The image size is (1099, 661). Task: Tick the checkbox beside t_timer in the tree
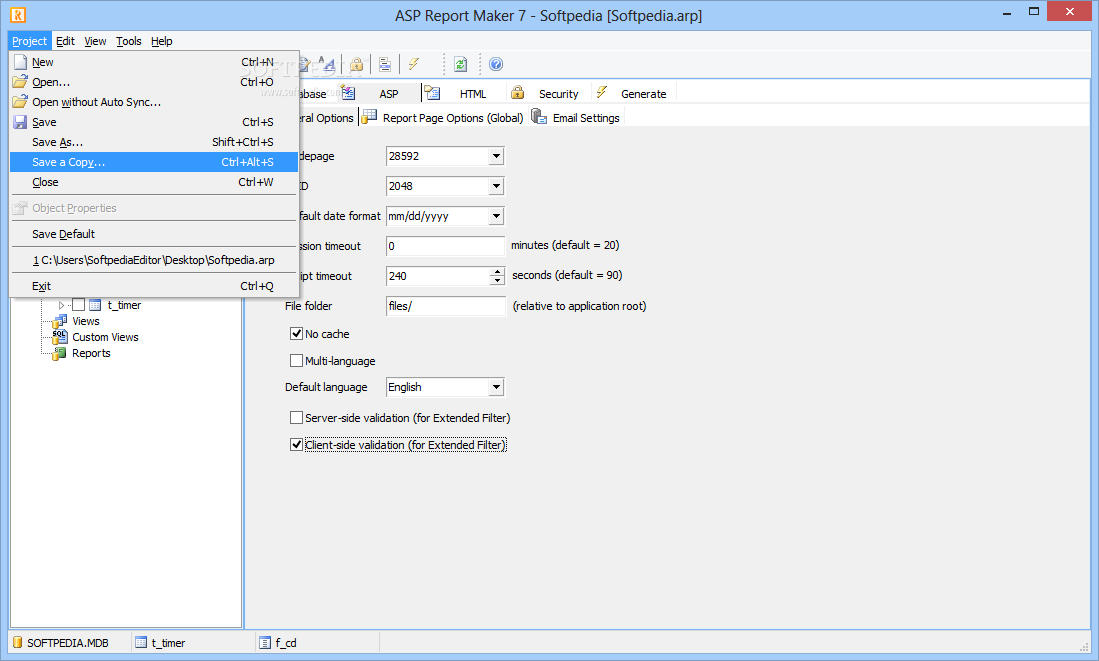(x=78, y=305)
